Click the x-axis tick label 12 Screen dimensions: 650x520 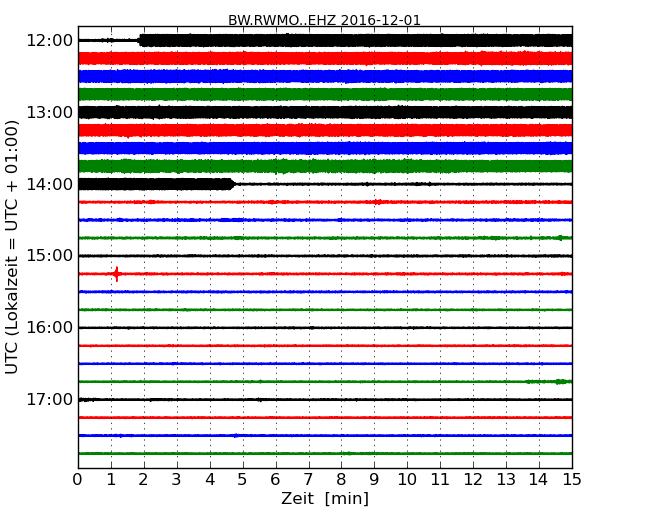point(473,480)
